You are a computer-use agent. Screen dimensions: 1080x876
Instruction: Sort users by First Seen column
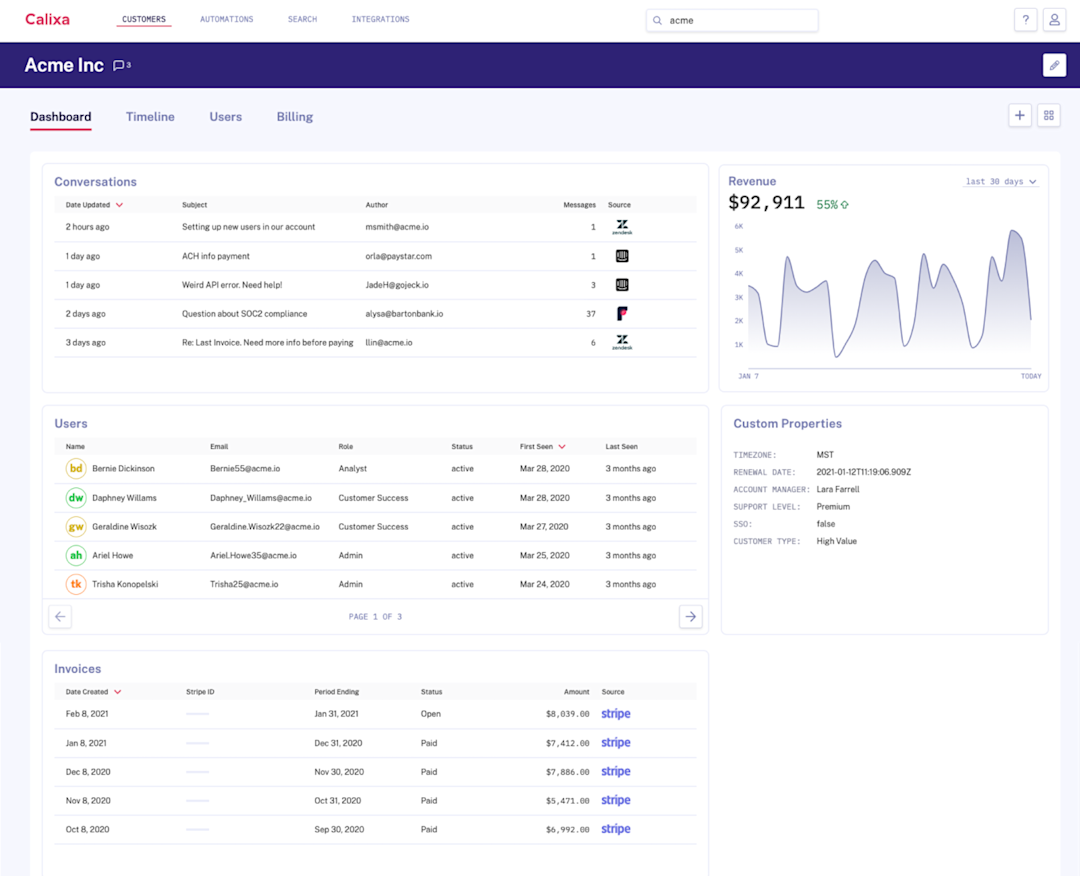click(543, 447)
